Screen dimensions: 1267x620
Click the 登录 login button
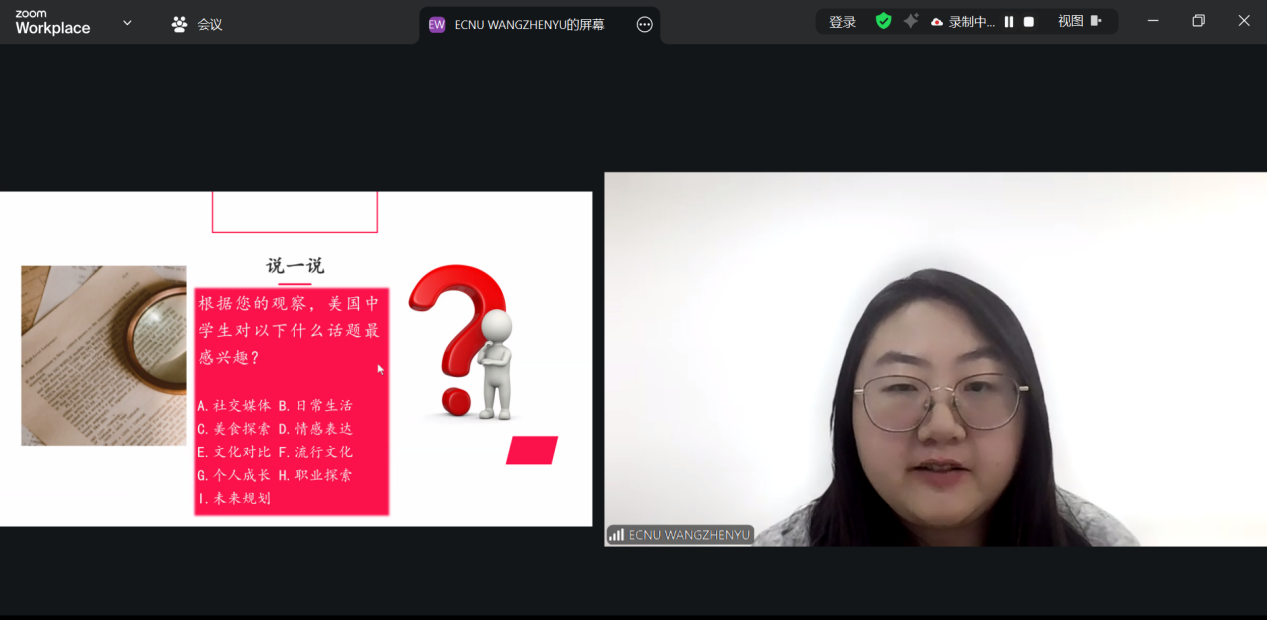click(x=842, y=22)
